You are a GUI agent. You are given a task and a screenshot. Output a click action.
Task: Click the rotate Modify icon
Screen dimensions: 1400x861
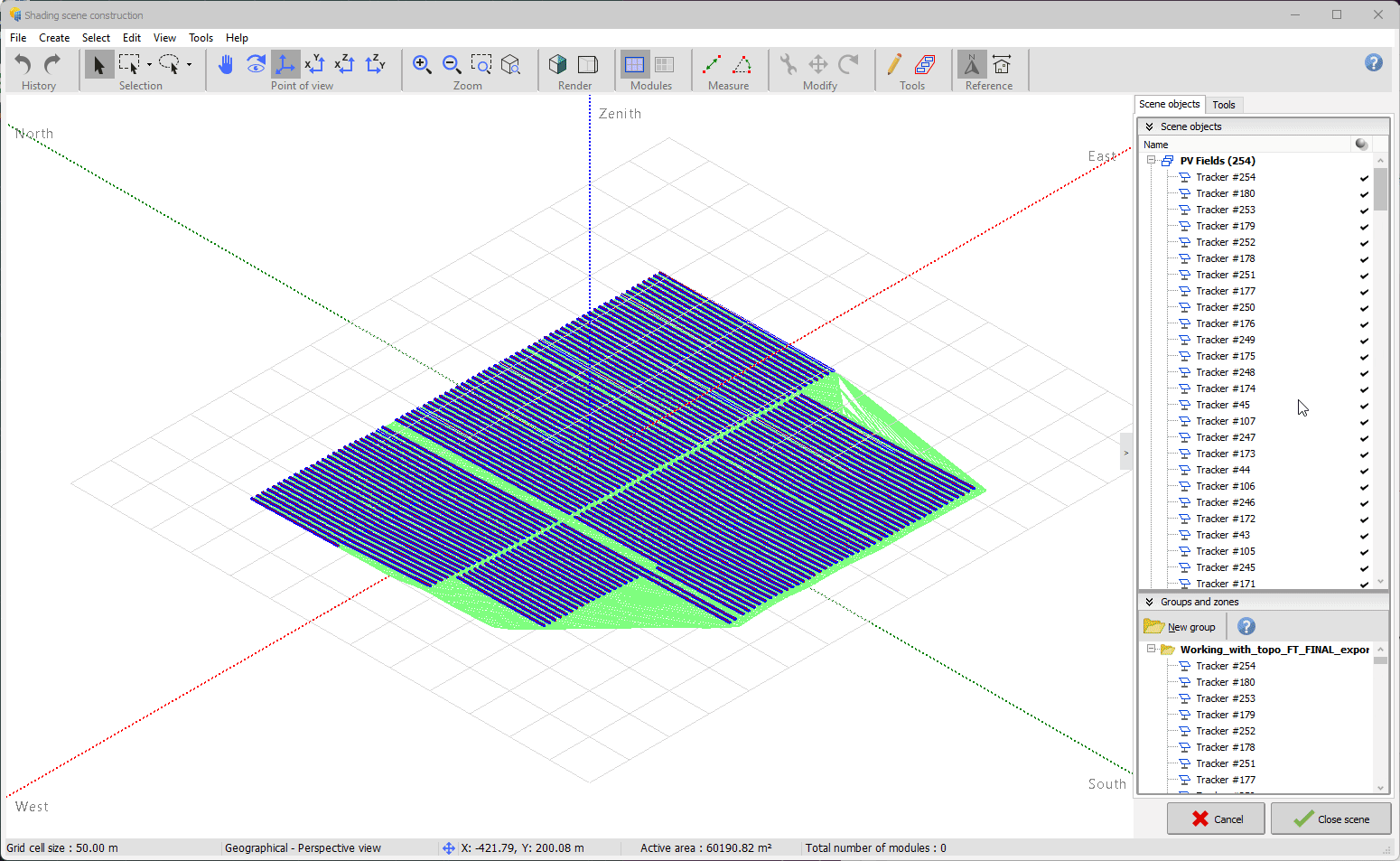coord(848,64)
